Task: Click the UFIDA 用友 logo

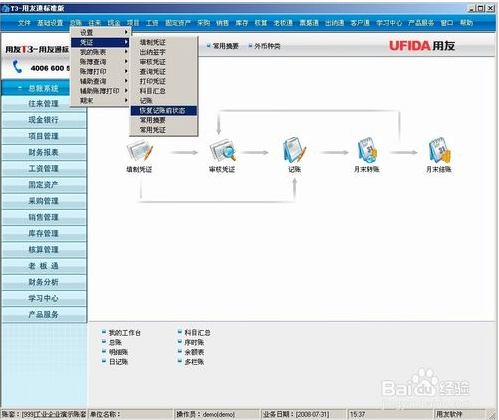Action: point(422,46)
